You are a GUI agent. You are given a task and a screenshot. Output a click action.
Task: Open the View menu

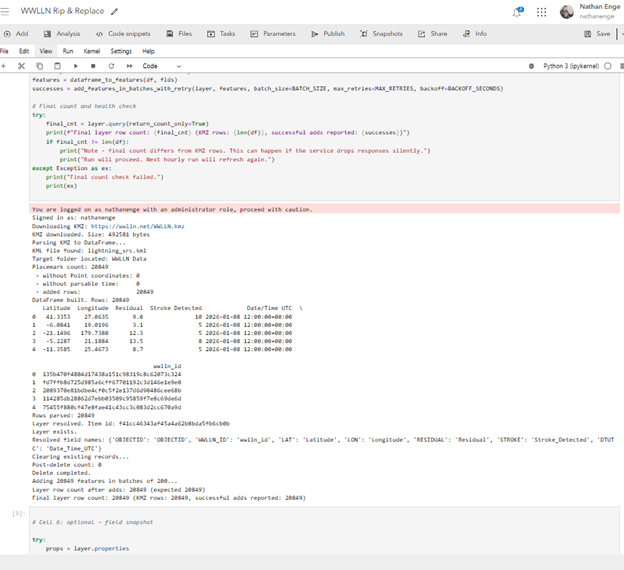click(x=46, y=51)
